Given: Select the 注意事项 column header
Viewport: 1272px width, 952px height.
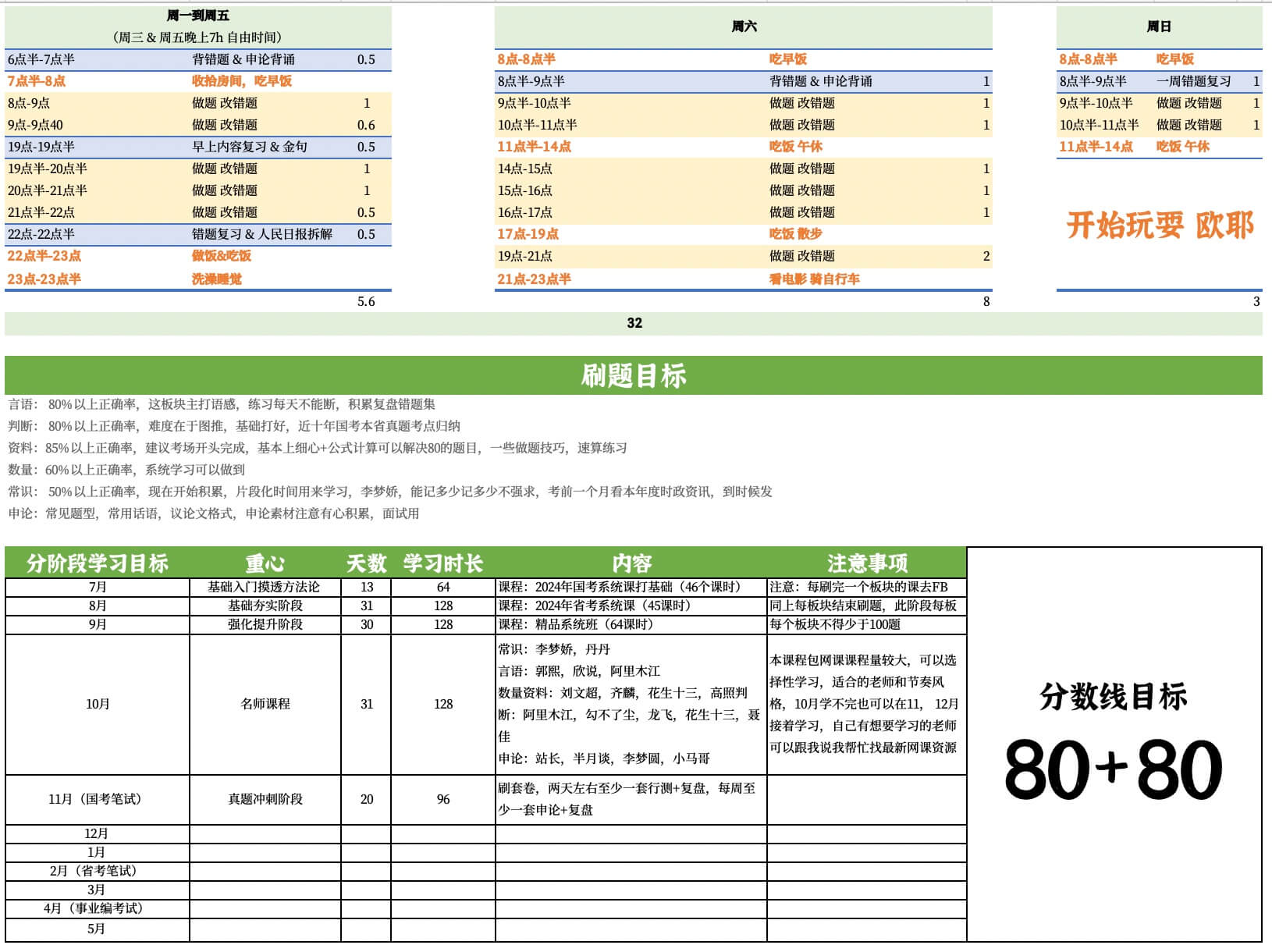Looking at the screenshot, I should pos(867,563).
